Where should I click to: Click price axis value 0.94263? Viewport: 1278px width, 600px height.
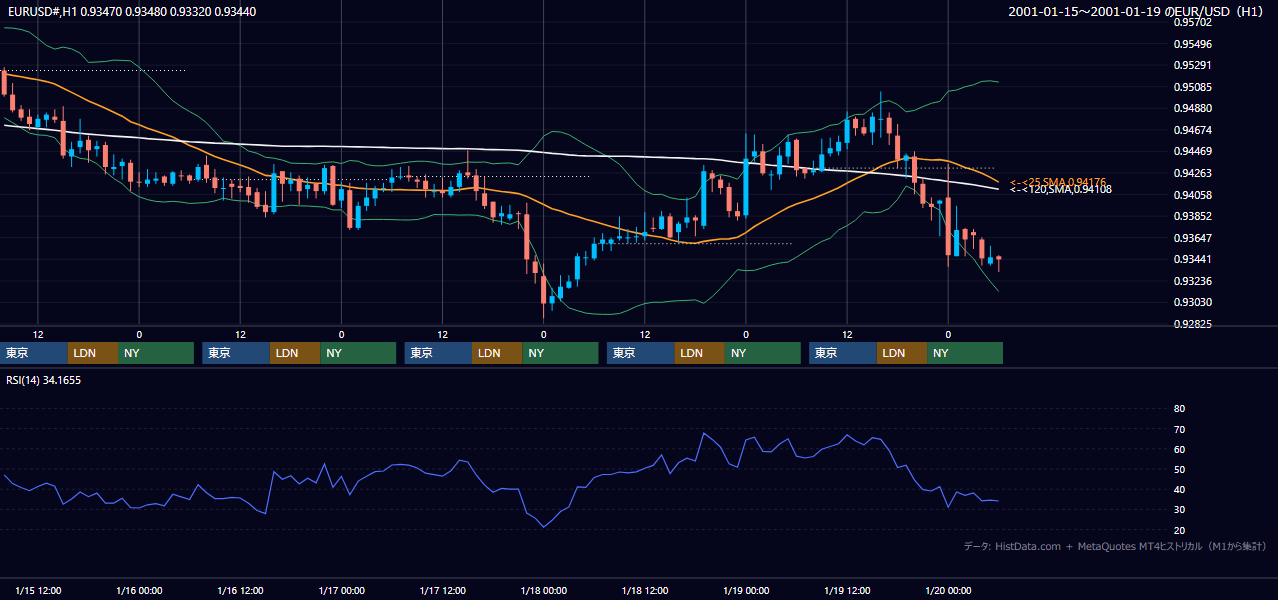[x=1191, y=174]
